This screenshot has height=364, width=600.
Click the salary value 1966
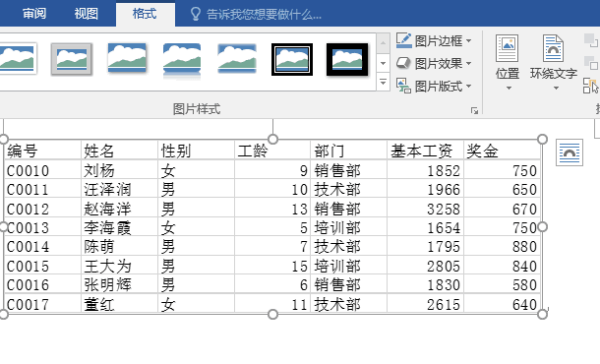[x=443, y=190]
